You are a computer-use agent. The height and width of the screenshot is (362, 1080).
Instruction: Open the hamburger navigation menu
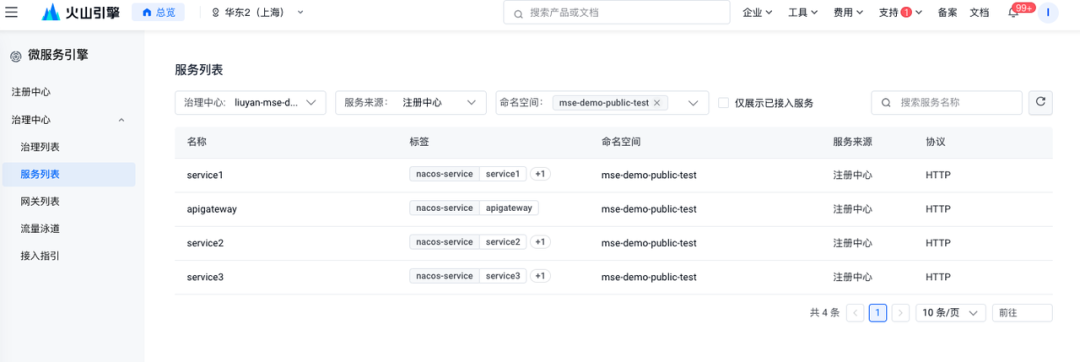click(x=12, y=12)
